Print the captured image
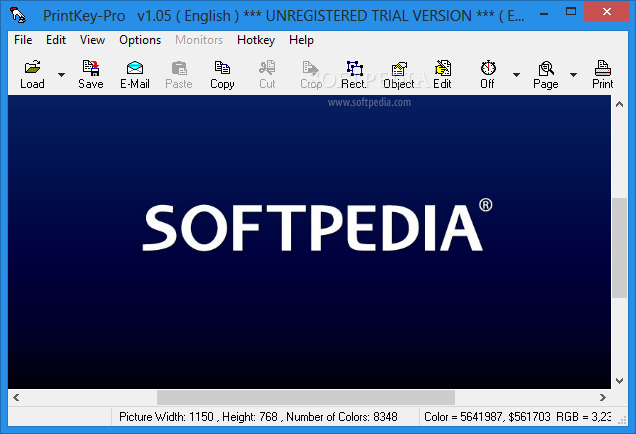636x434 pixels. pyautogui.click(x=602, y=75)
